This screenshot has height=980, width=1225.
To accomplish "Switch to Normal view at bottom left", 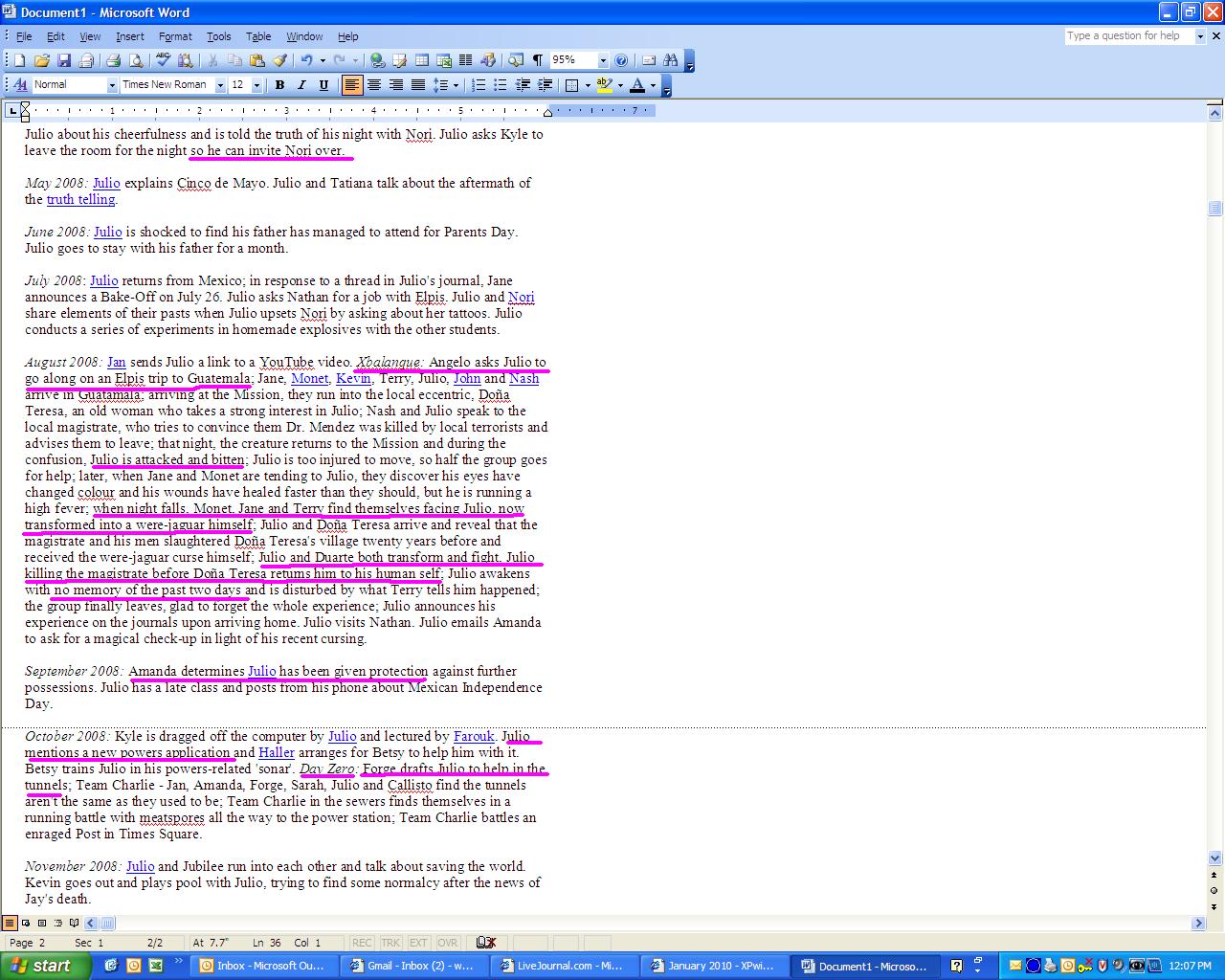I will (10, 924).
